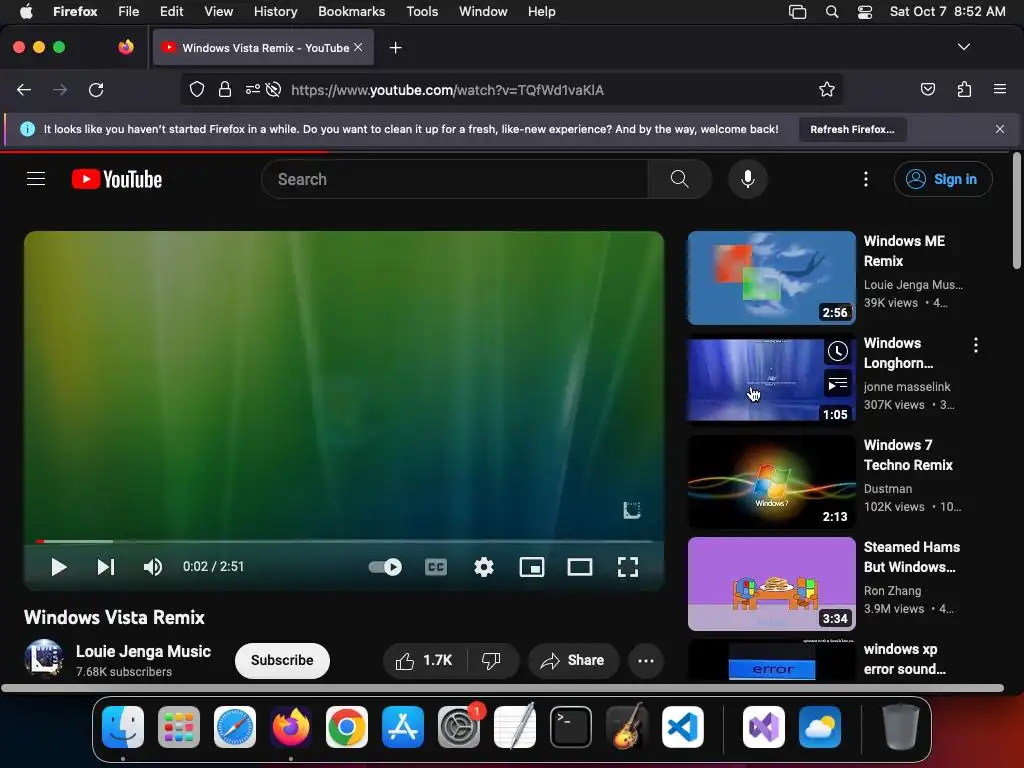Open the Tools menu

click(422, 11)
